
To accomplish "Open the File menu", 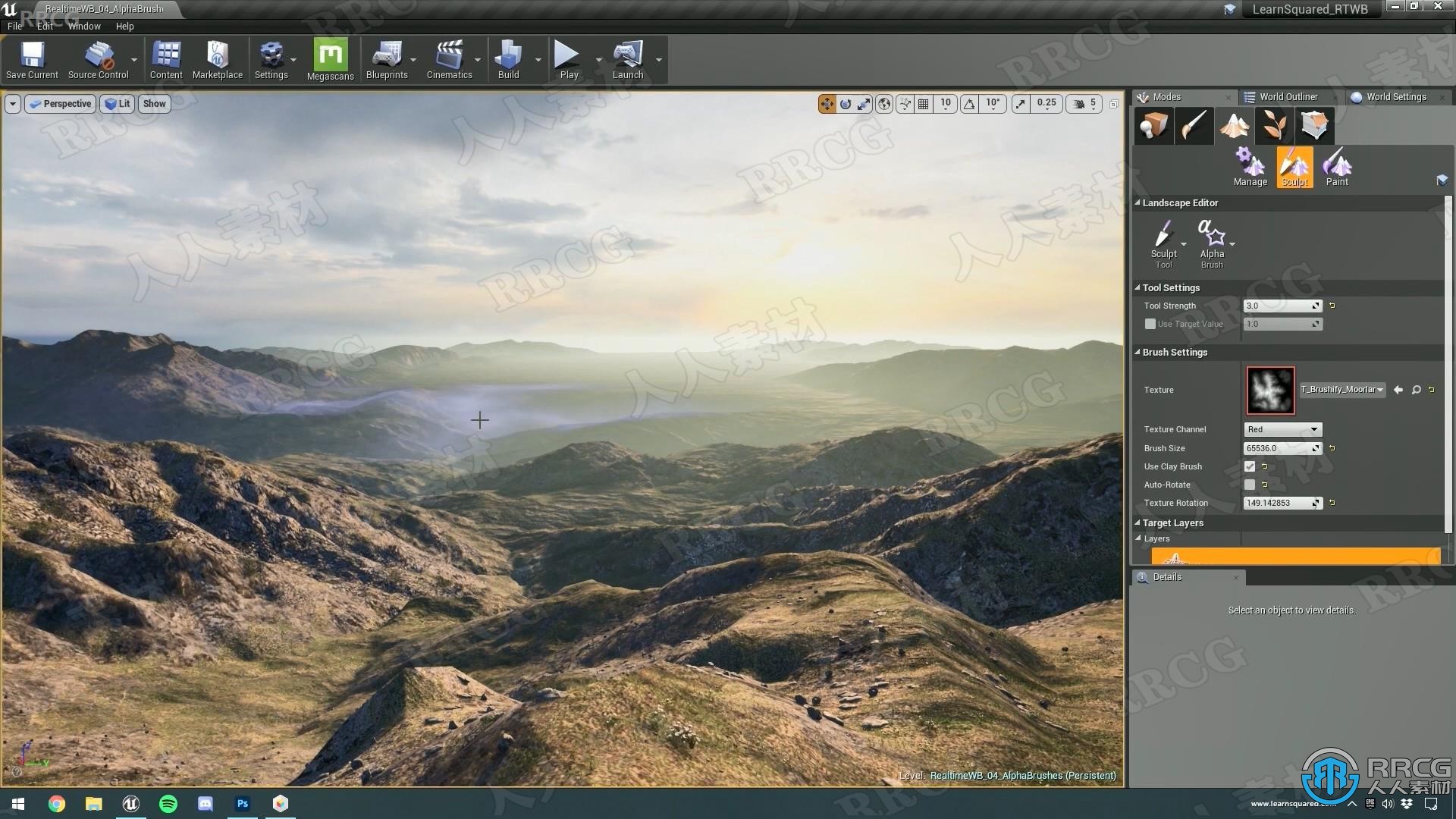I will click(x=14, y=25).
